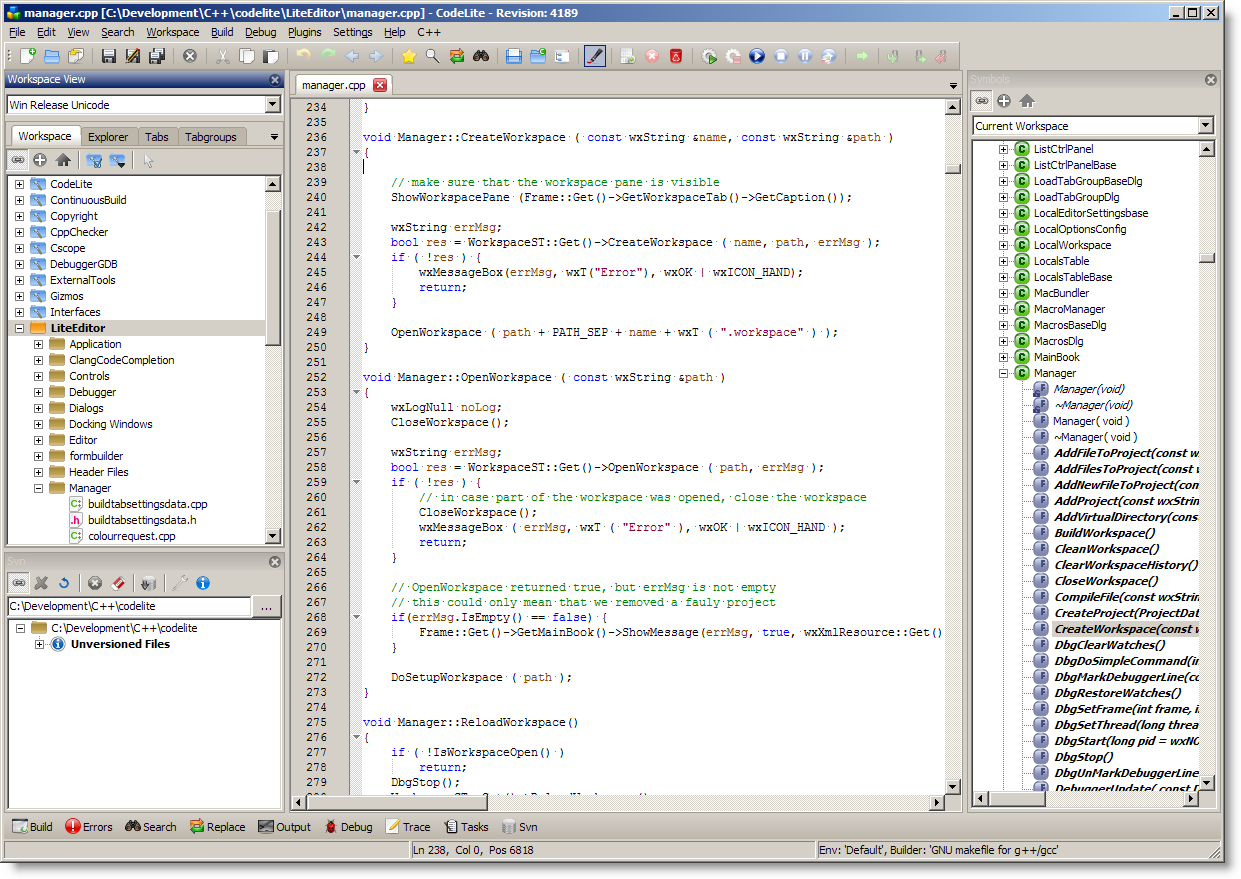Click the bookmark star icon in toolbar
This screenshot has height=879, width=1241.
tap(408, 56)
